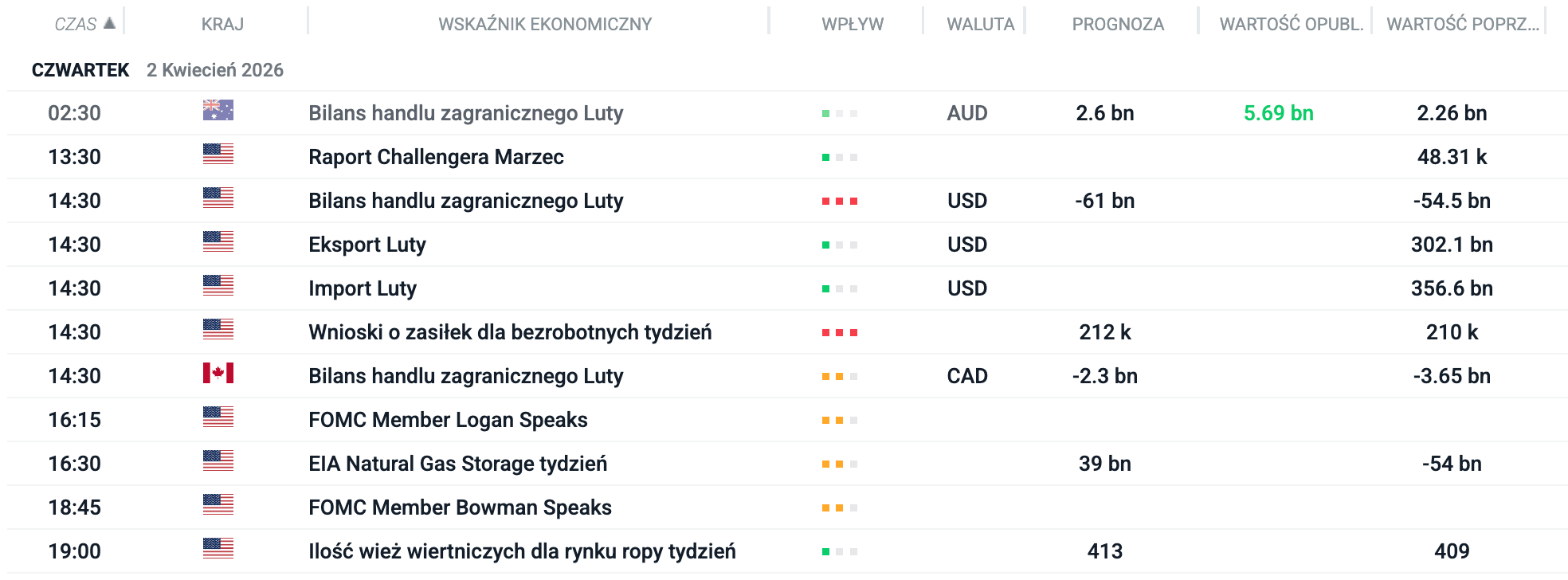Sort table by CZAS column arrow
This screenshot has height=580, width=1568.
[x=110, y=23]
